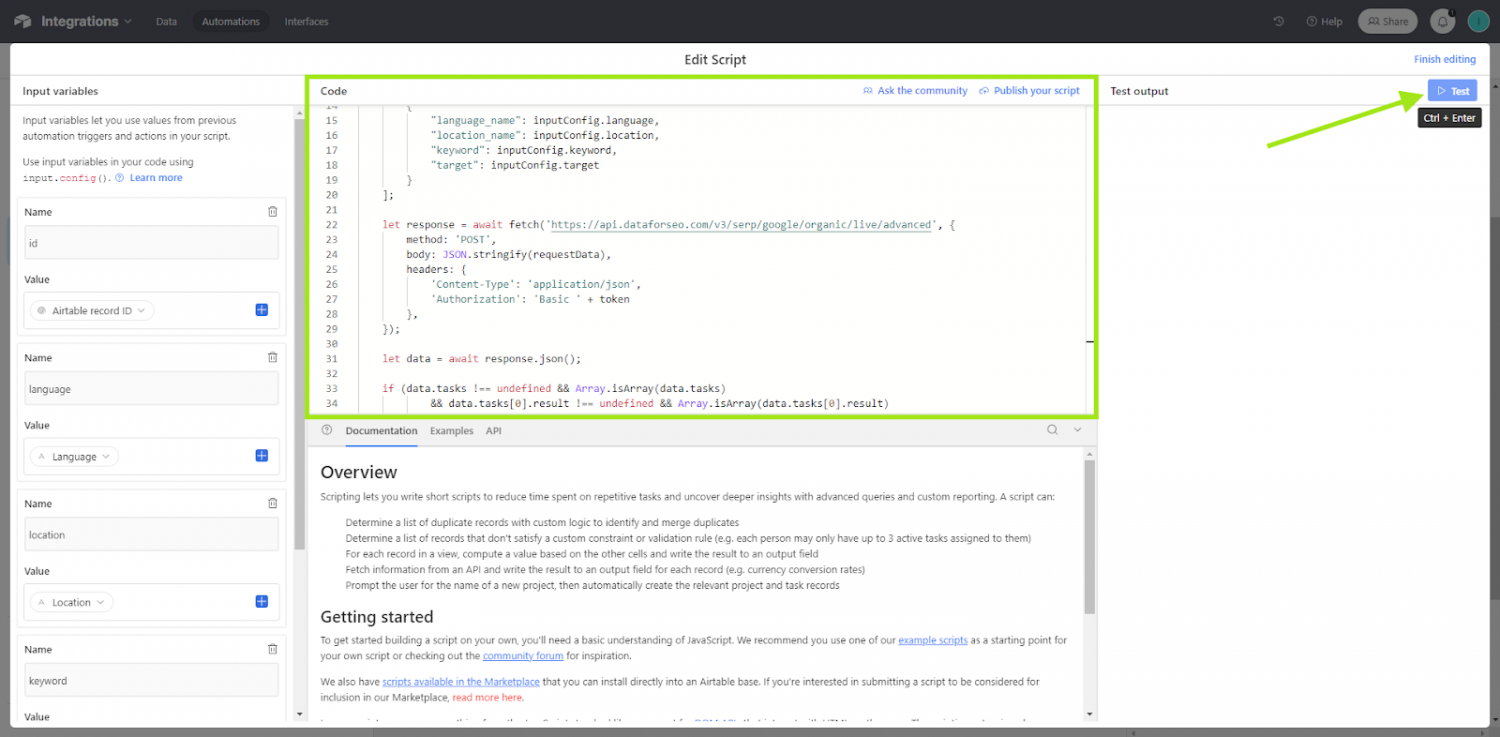This screenshot has width=1500, height=737.
Task: Click the blue plus beside Airtable record ID
Action: coord(261,310)
